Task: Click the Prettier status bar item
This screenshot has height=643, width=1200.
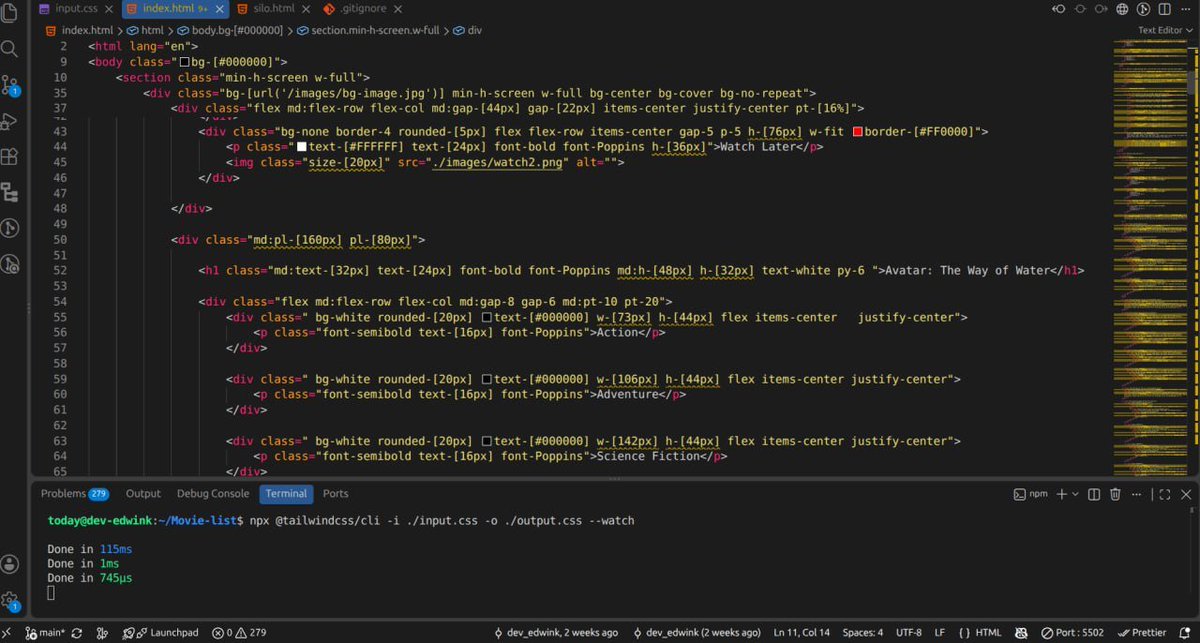Action: point(1142,633)
